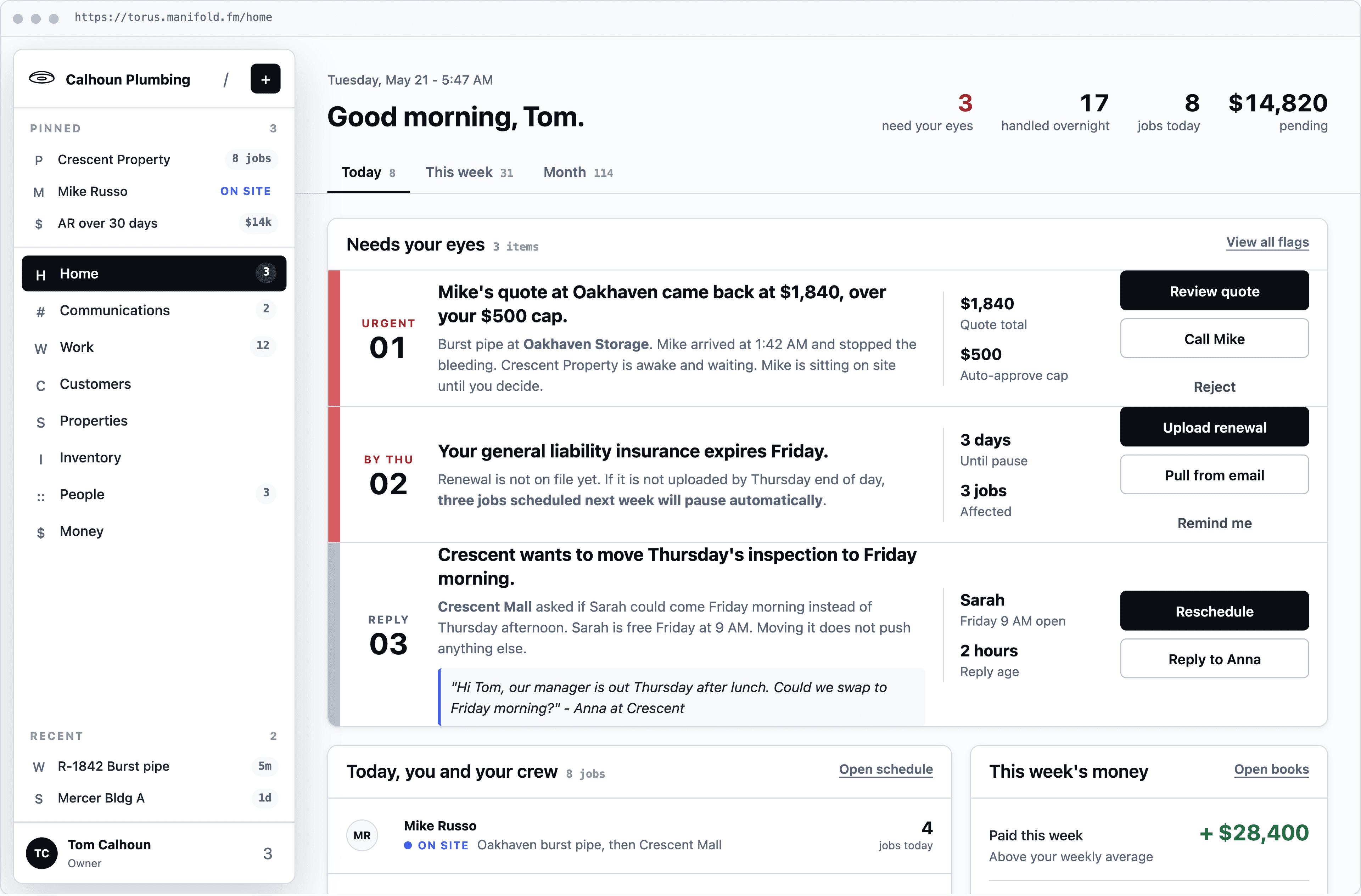
Task: Click the MR avatar for Mike Russo
Action: click(362, 835)
